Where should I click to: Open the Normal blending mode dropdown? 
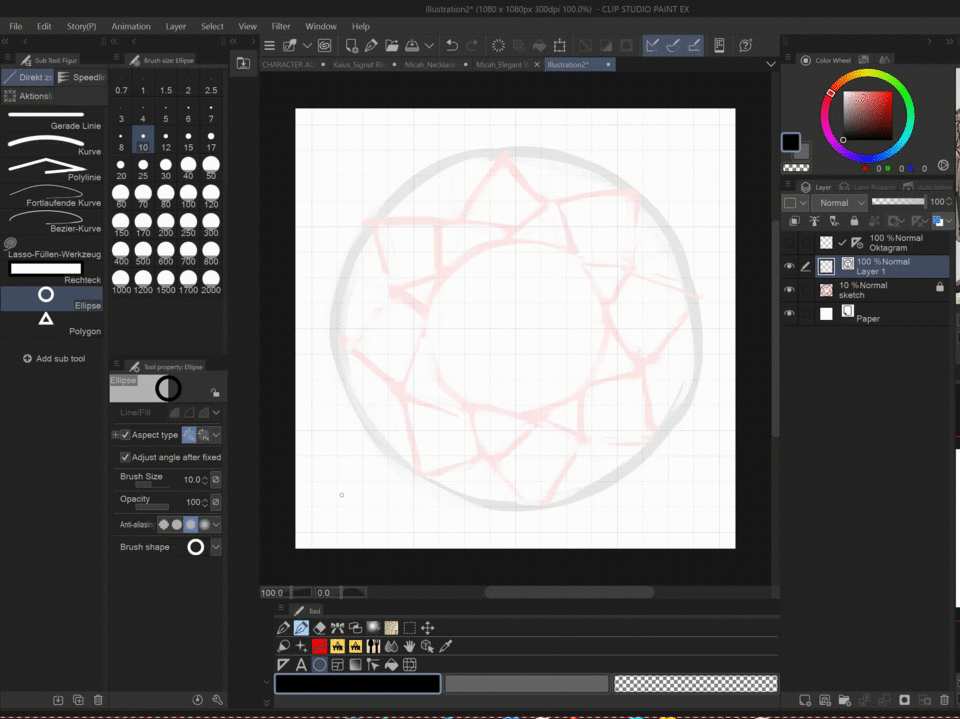pyautogui.click(x=839, y=203)
